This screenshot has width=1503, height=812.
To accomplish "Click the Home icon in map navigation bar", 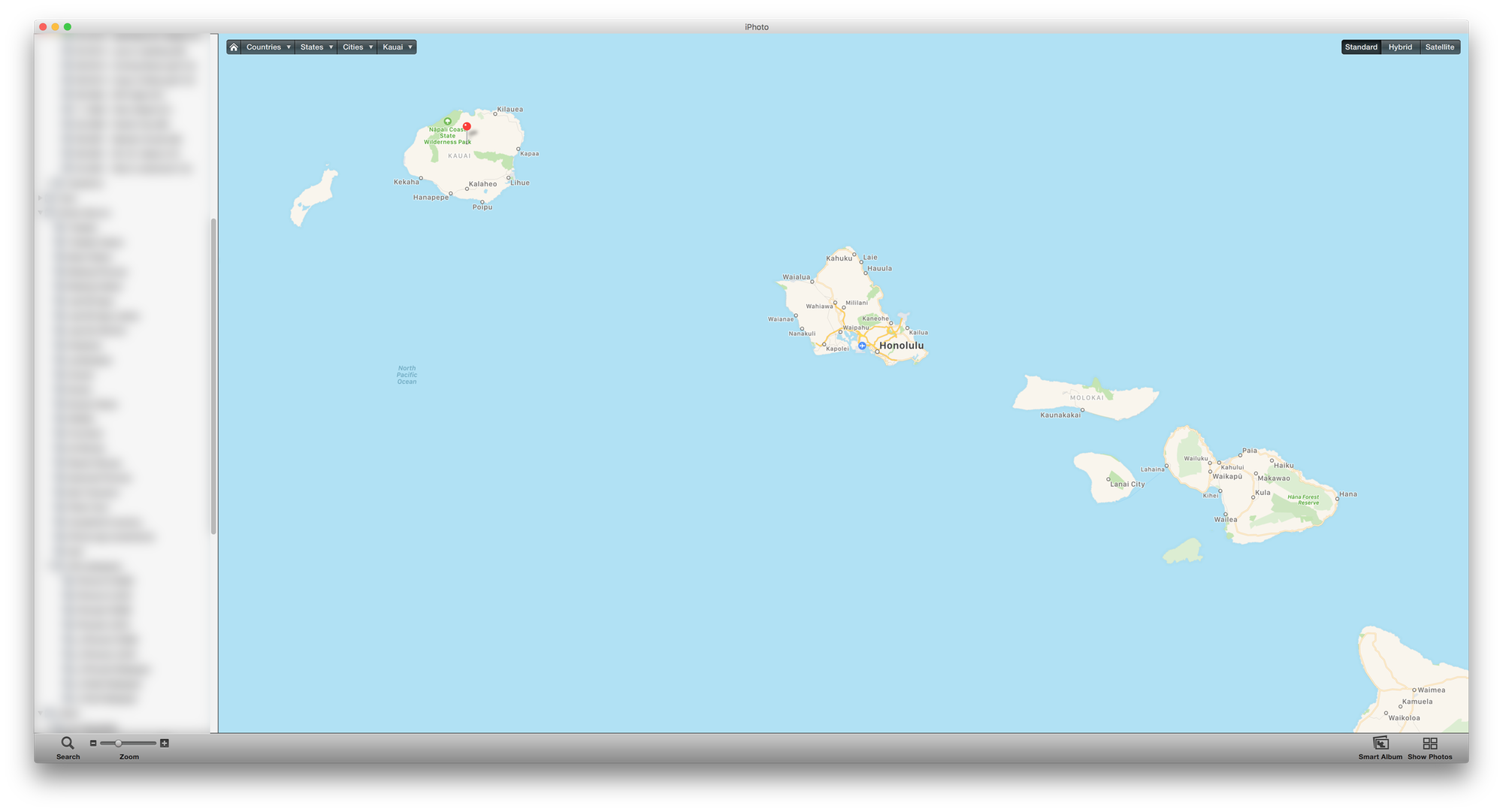I will point(234,47).
